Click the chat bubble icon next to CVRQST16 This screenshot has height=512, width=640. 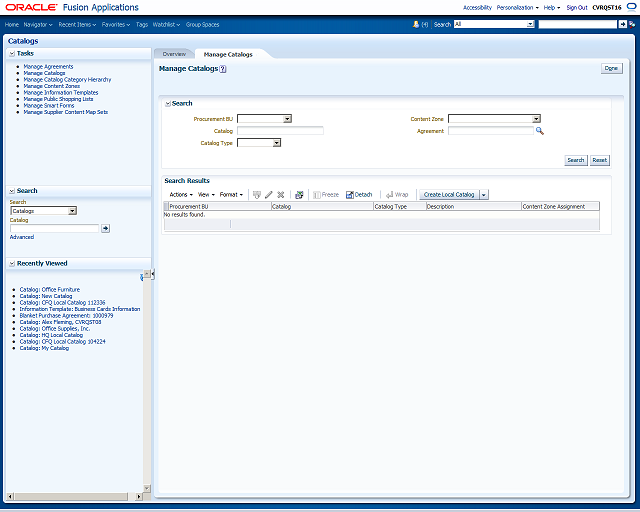tap(631, 7)
